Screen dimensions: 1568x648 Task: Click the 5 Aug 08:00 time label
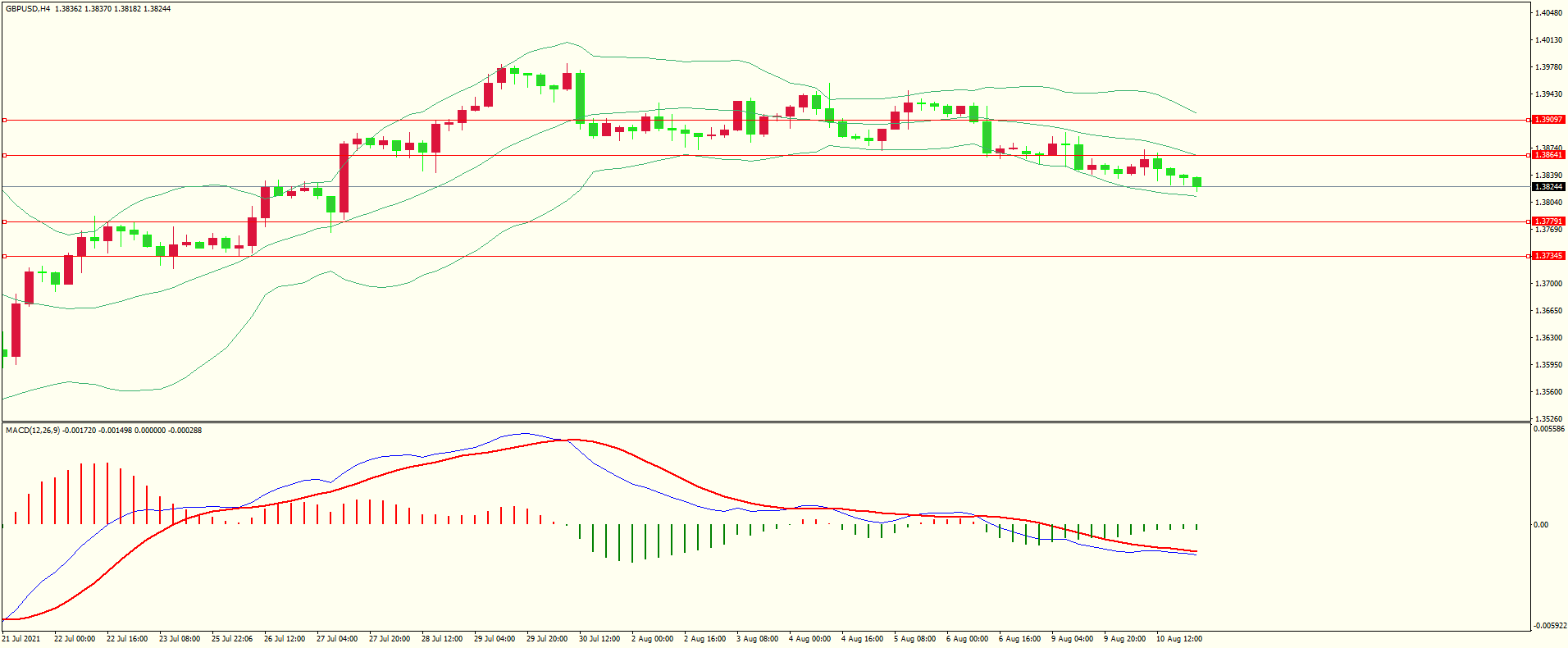click(914, 639)
